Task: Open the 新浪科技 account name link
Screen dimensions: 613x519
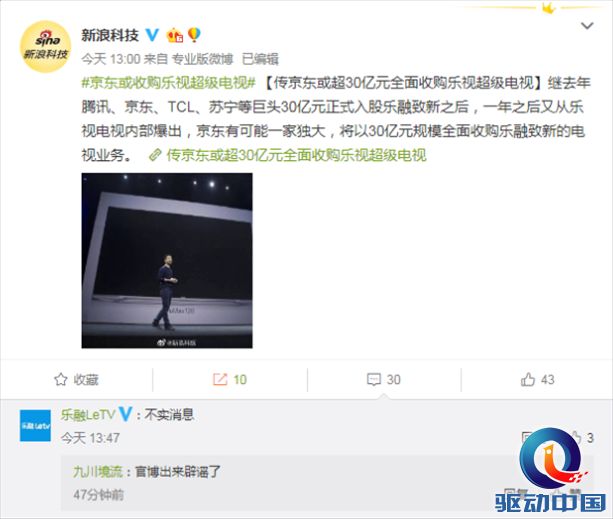Action: click(110, 35)
